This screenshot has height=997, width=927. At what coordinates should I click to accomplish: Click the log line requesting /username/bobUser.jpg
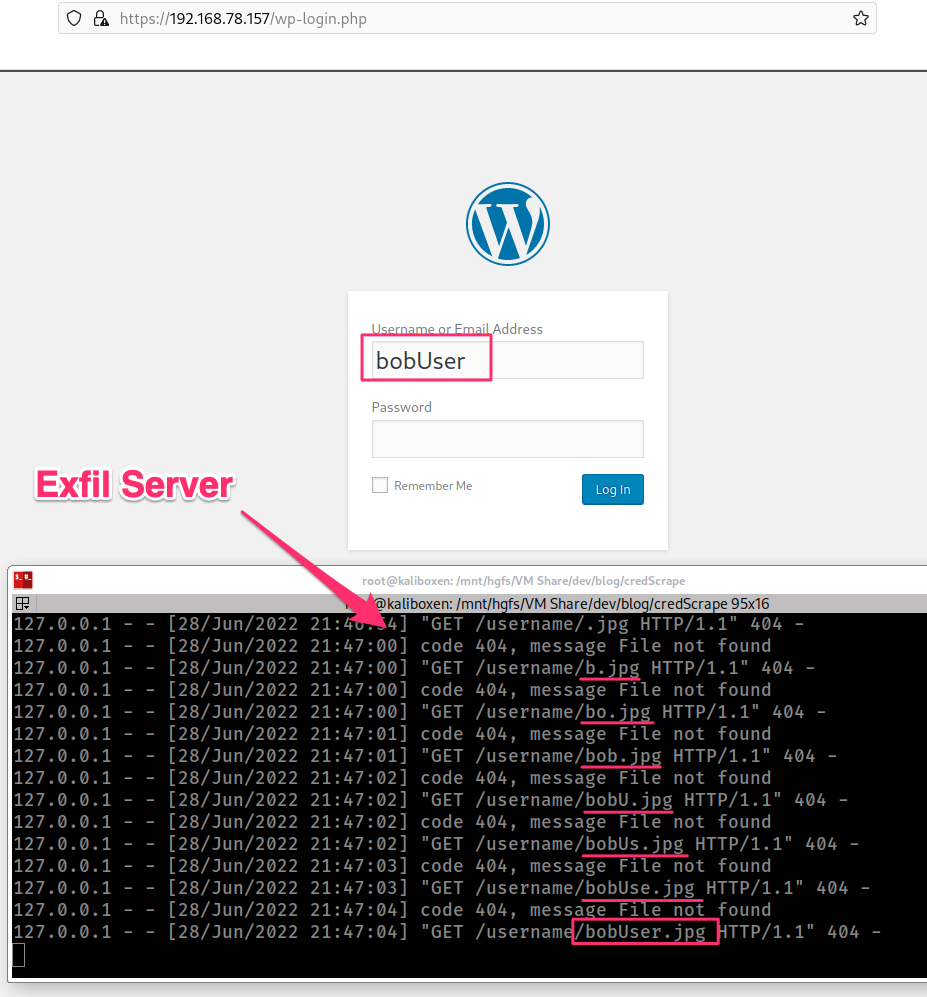point(447,932)
